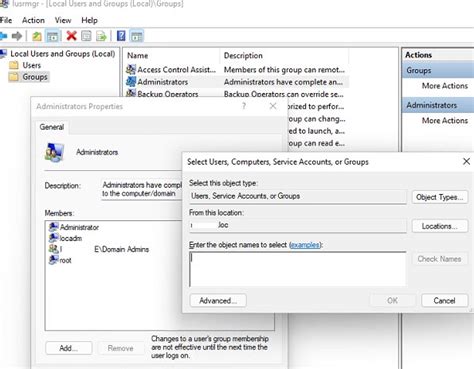474x369 pixels.
Task: Click the Backup Operators group icon
Action: 131,93
